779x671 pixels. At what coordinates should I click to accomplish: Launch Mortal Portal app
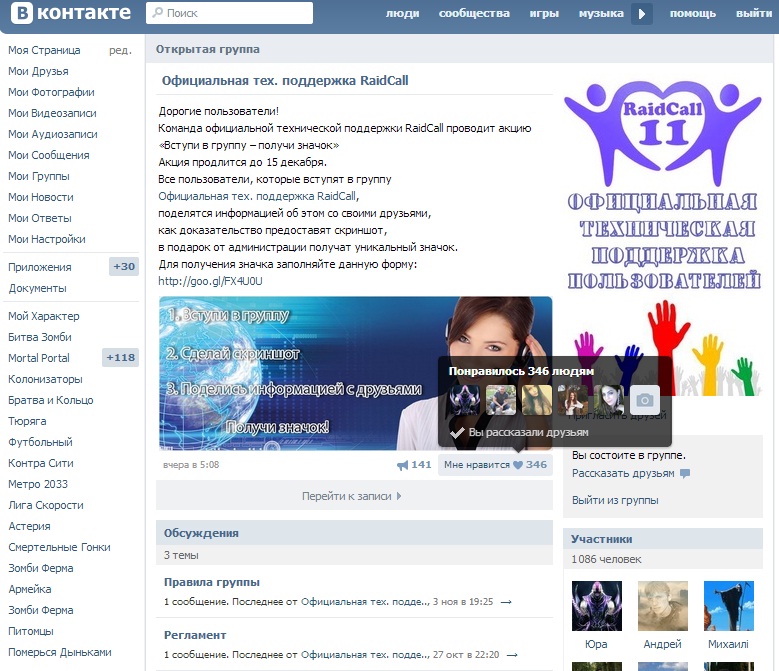39,358
